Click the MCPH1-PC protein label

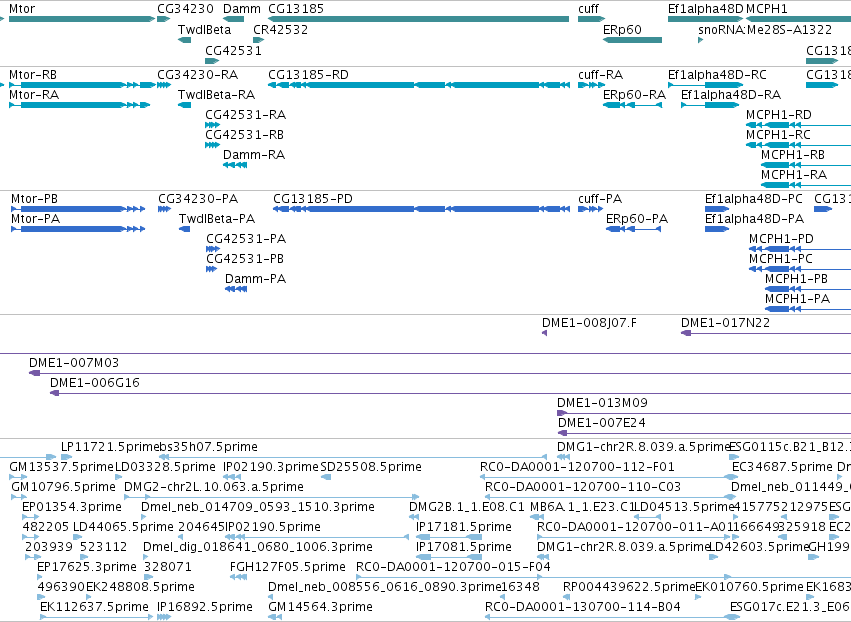(x=780, y=259)
